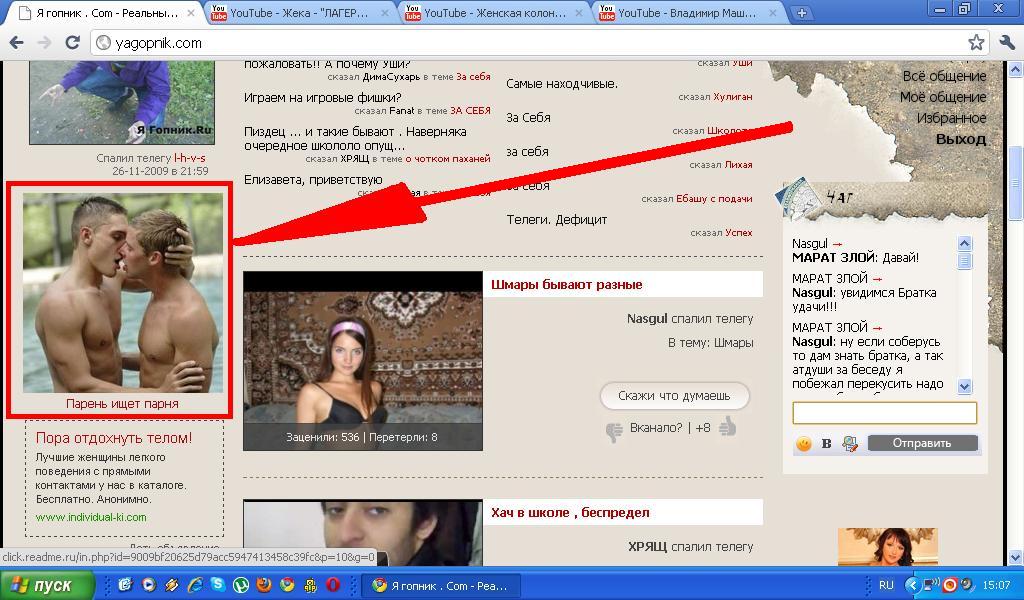This screenshot has height=600, width=1024.
Task: Click Скажи что думаешь button
Action: [x=674, y=396]
